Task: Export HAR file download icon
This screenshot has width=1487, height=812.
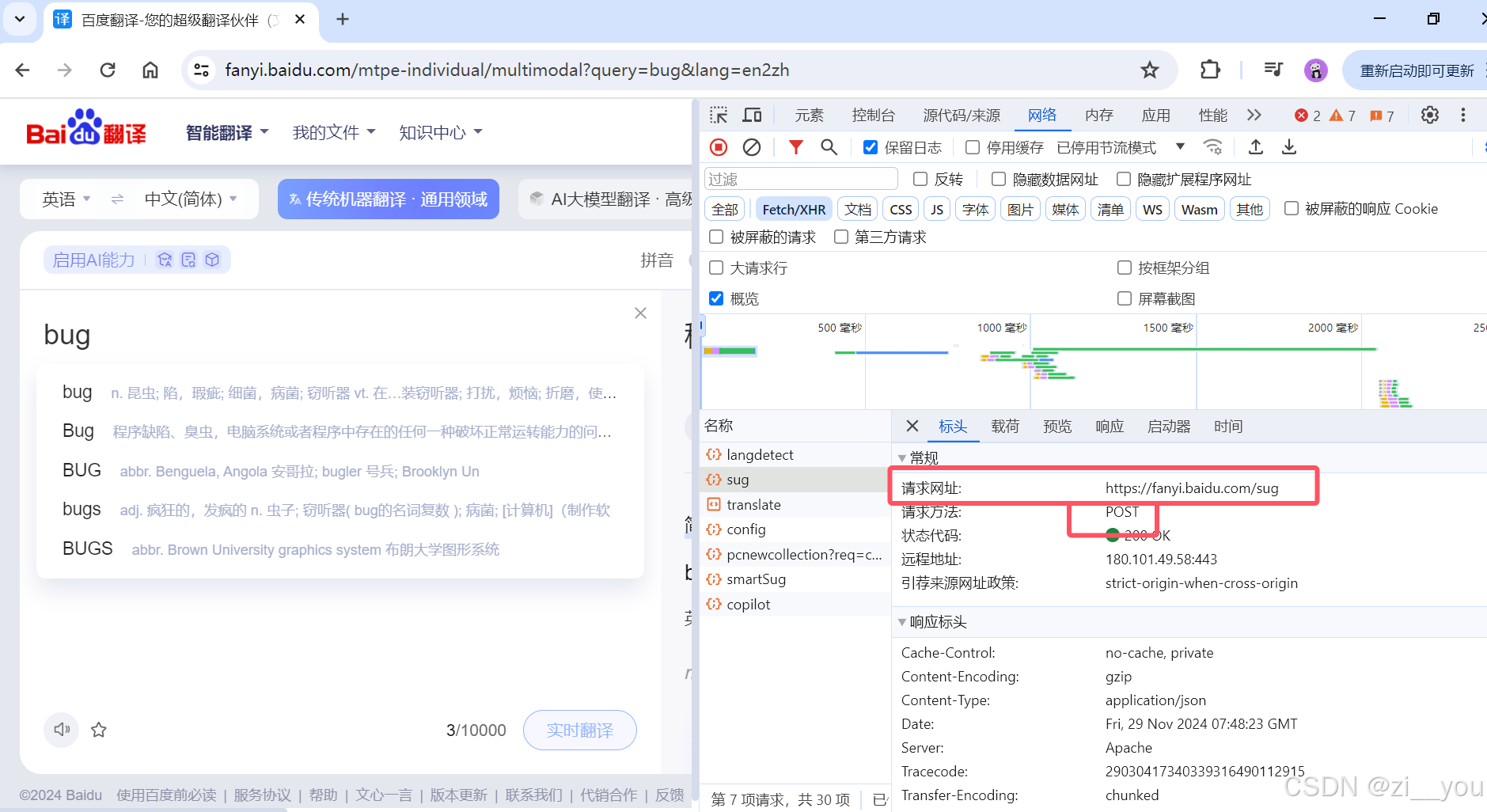Action: [x=1289, y=147]
